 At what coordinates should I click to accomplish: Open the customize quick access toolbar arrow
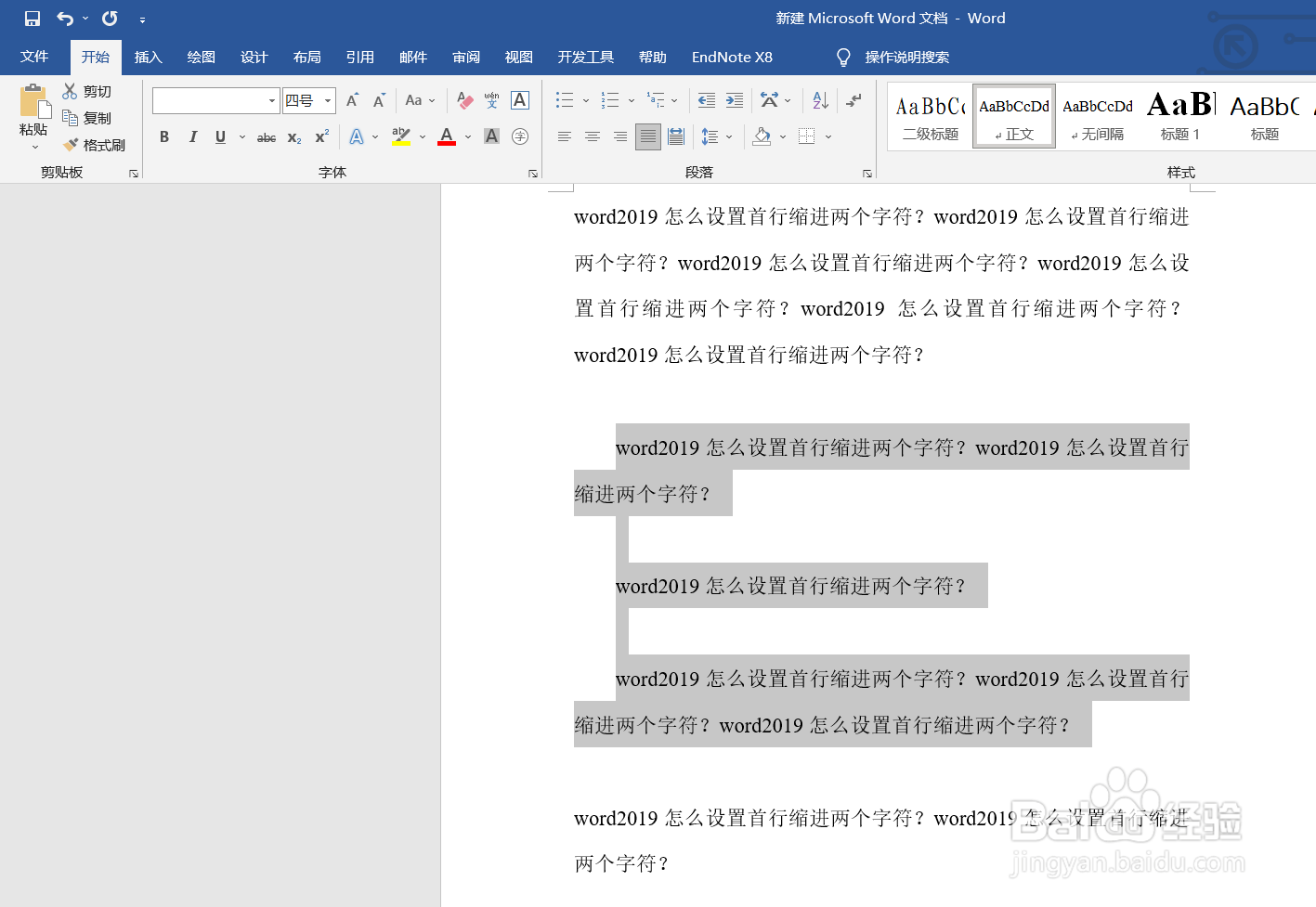pos(142,19)
